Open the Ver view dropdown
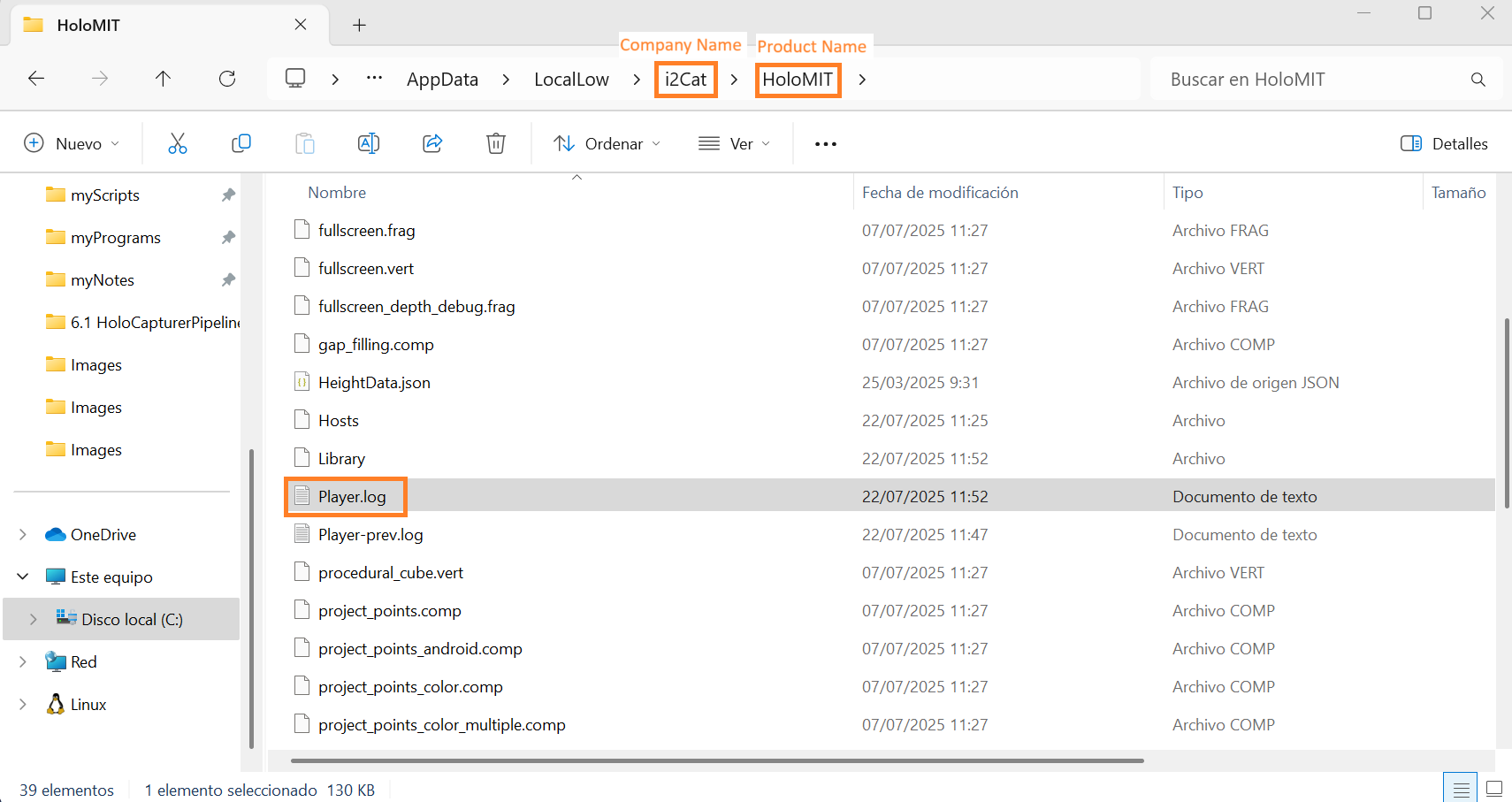The image size is (1512, 802). point(734,143)
